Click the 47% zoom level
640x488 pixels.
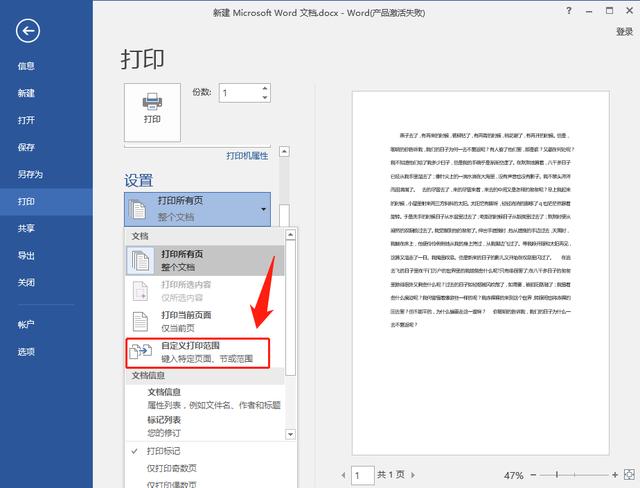point(513,475)
